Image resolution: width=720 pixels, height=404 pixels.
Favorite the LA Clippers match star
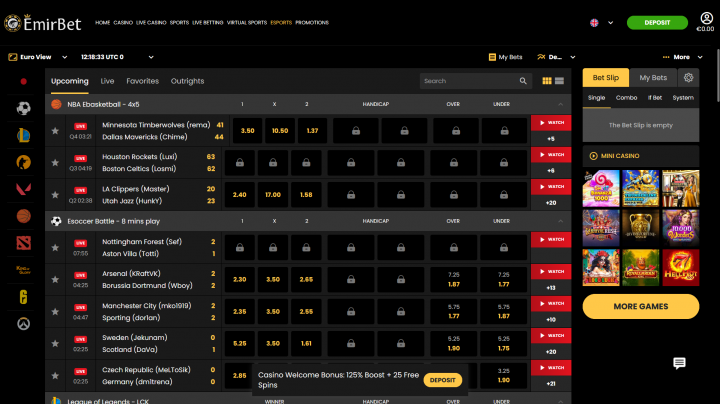tap(55, 195)
